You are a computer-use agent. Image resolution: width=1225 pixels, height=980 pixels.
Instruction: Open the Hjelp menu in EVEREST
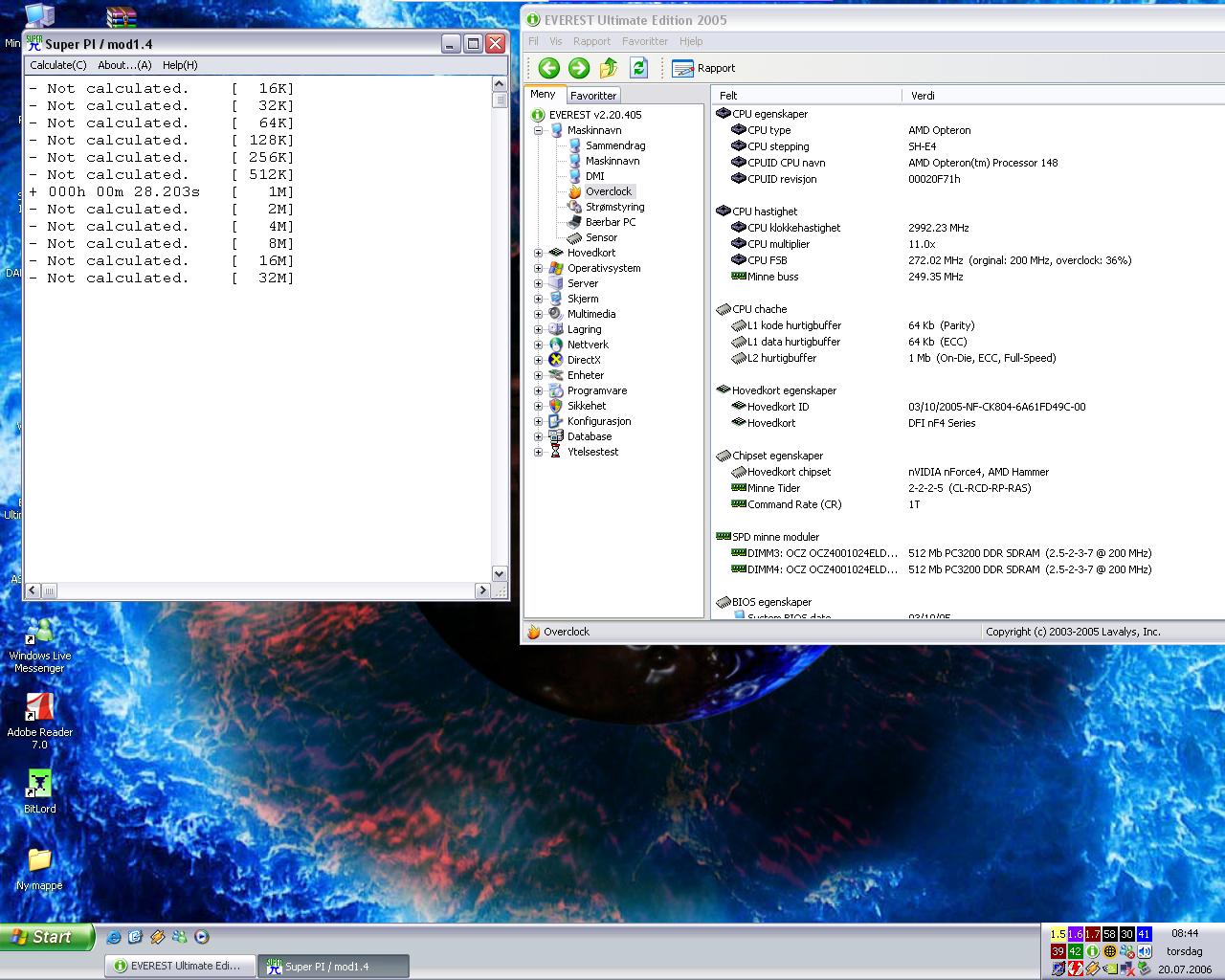[x=691, y=41]
